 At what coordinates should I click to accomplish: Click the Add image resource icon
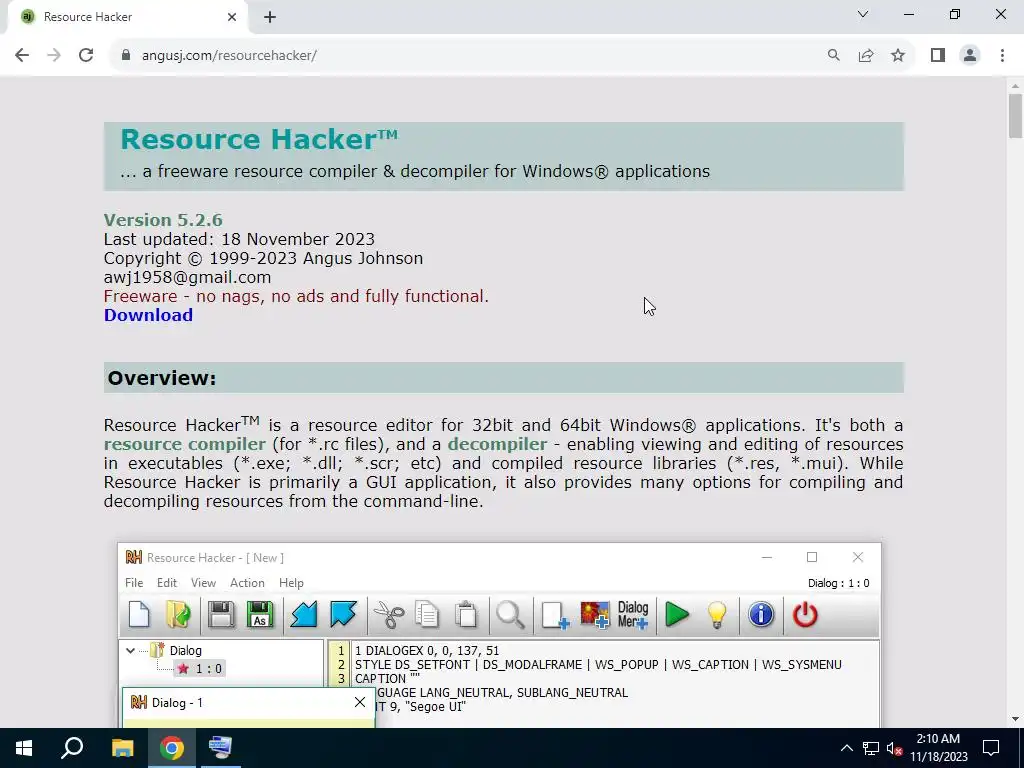pos(595,615)
